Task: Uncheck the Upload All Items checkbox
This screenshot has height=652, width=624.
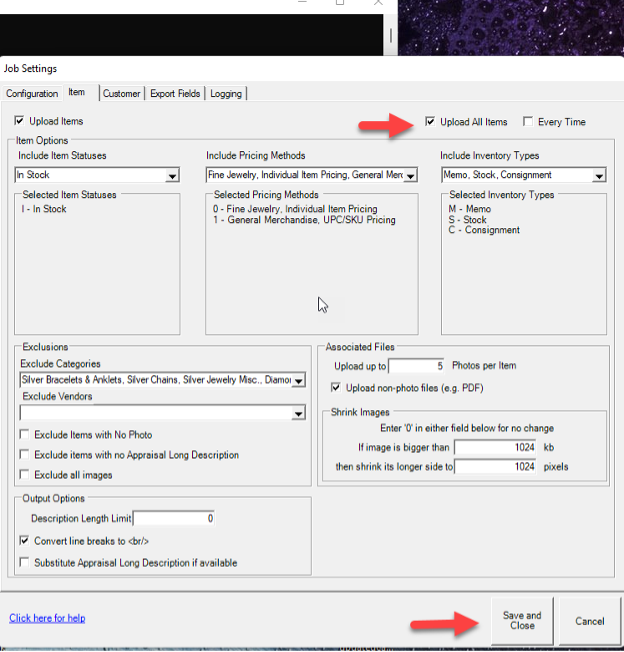Action: tap(430, 122)
